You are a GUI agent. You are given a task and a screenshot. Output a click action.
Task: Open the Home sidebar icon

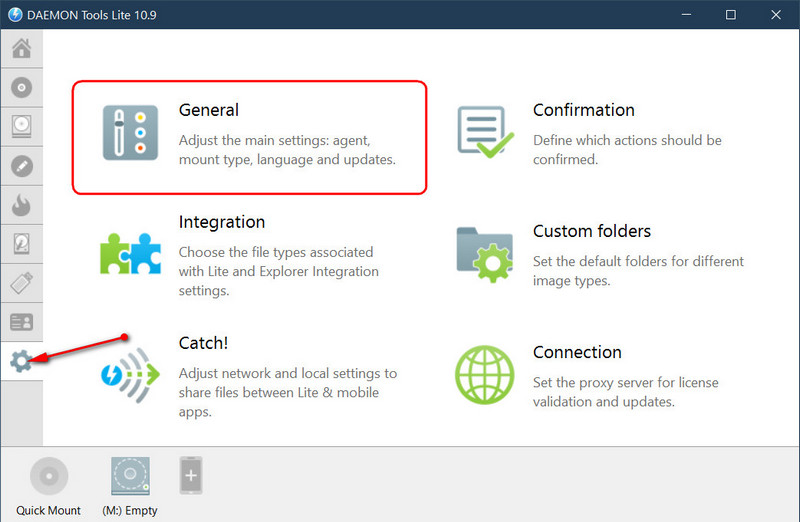click(x=21, y=48)
